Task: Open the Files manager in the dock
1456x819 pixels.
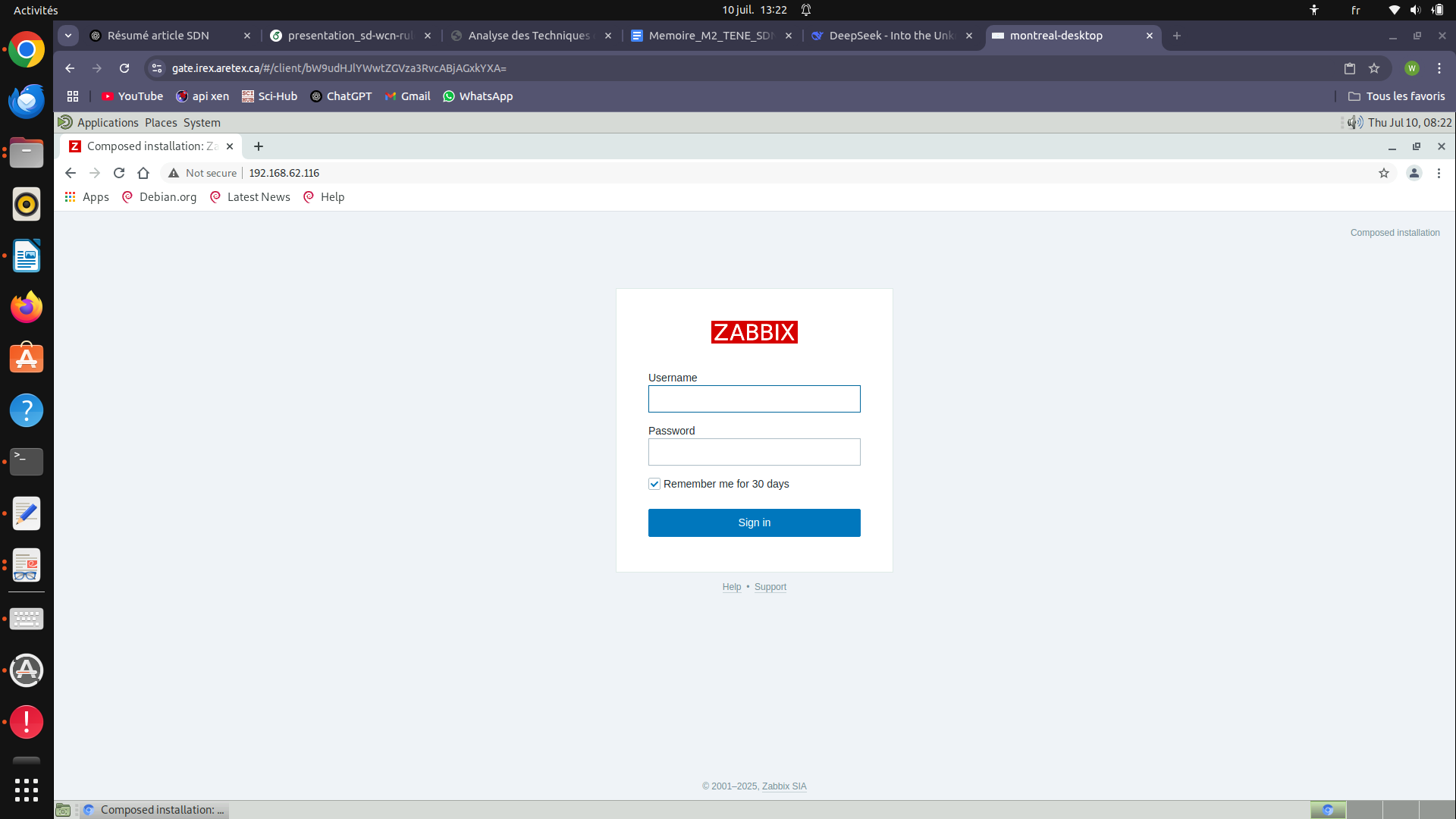Action: coord(27,152)
